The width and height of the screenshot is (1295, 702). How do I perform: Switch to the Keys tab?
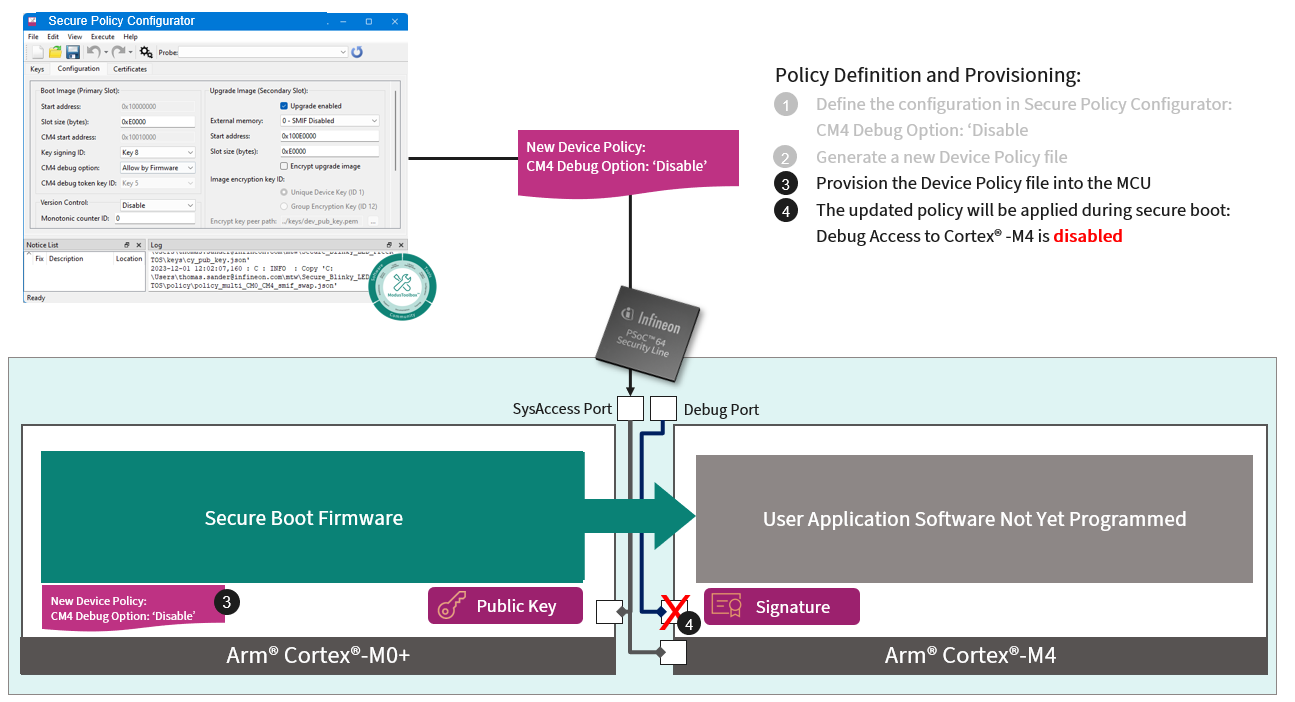pos(37,69)
